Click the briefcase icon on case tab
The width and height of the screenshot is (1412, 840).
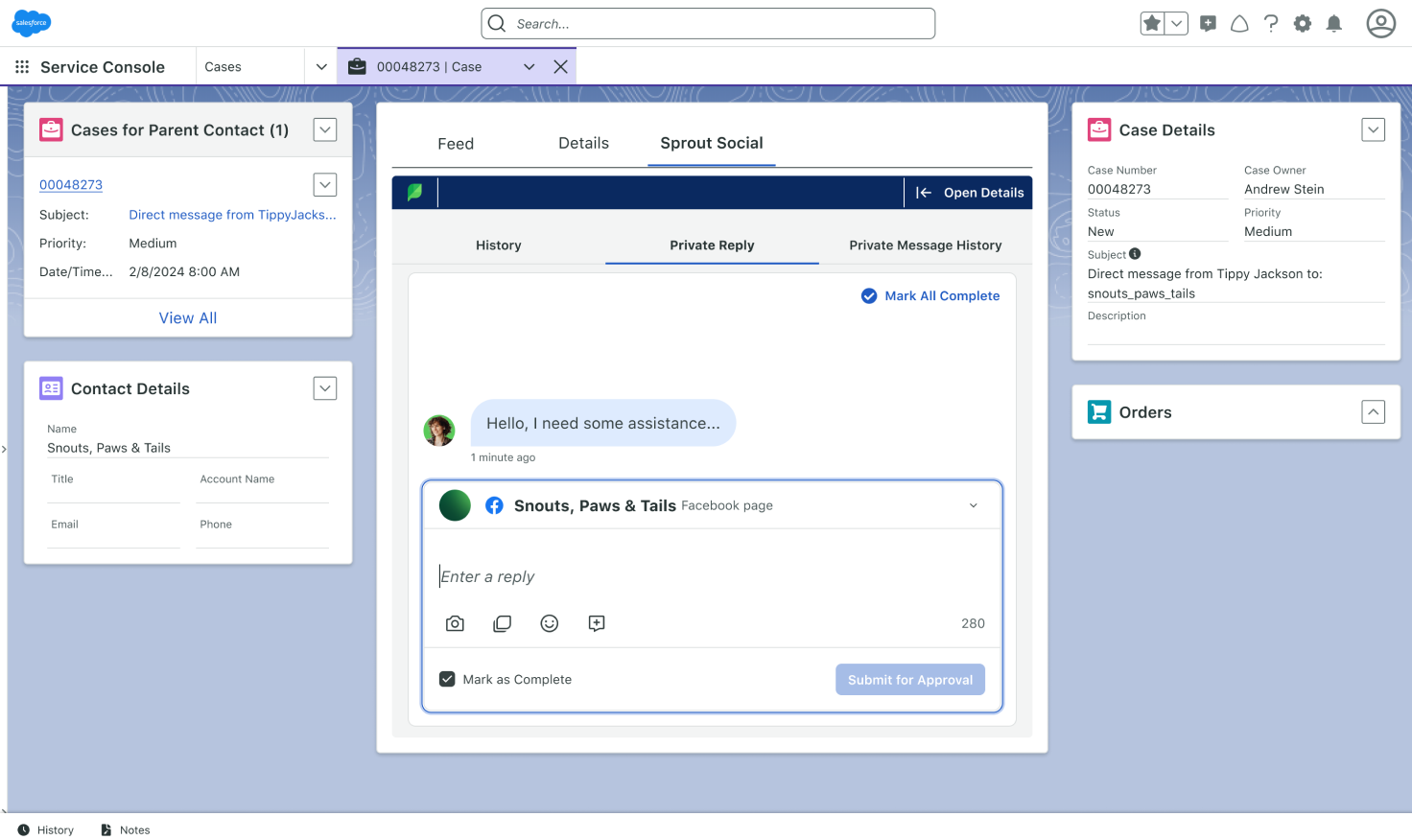point(357,66)
